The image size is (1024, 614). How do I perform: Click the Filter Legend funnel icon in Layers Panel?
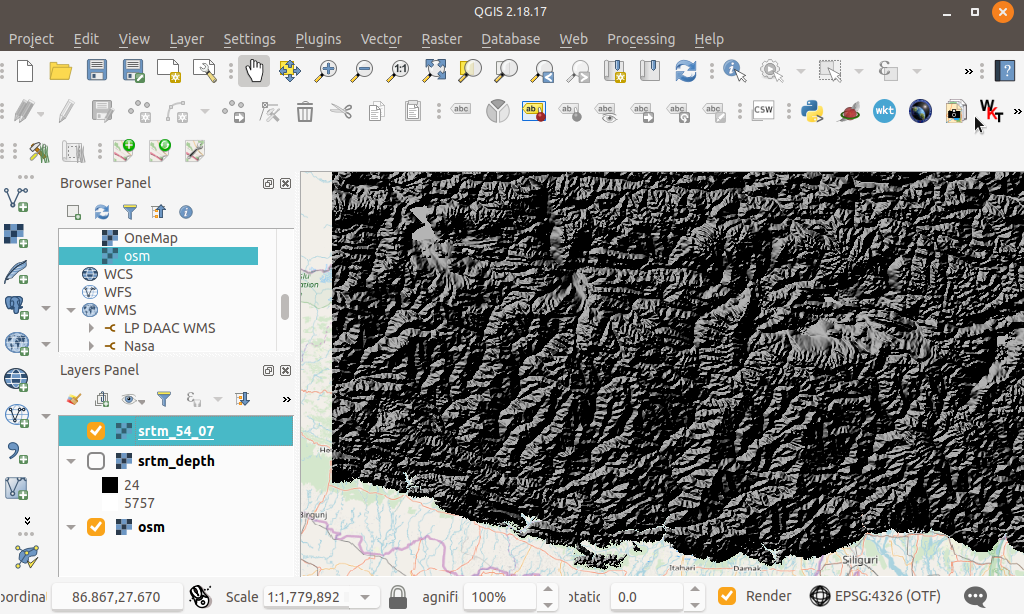(164, 398)
